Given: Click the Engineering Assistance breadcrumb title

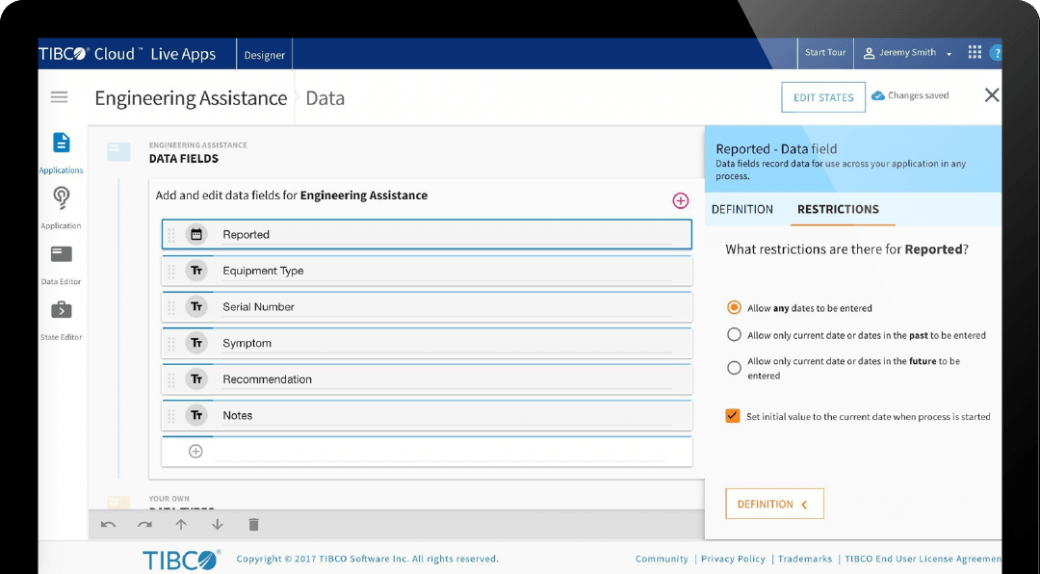Looking at the screenshot, I should pos(190,98).
